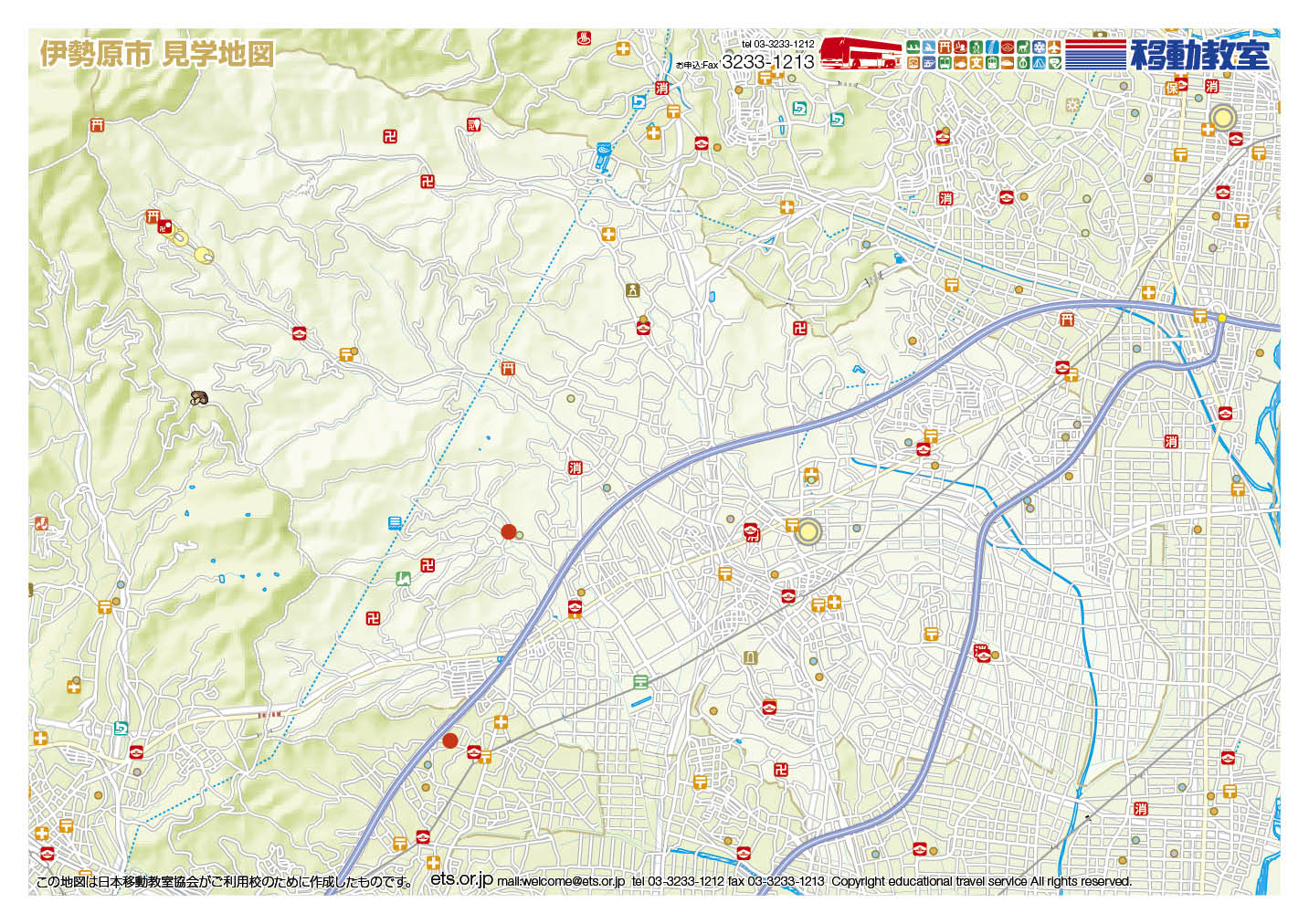Click the red footprints icon at the left map edge

click(41, 523)
